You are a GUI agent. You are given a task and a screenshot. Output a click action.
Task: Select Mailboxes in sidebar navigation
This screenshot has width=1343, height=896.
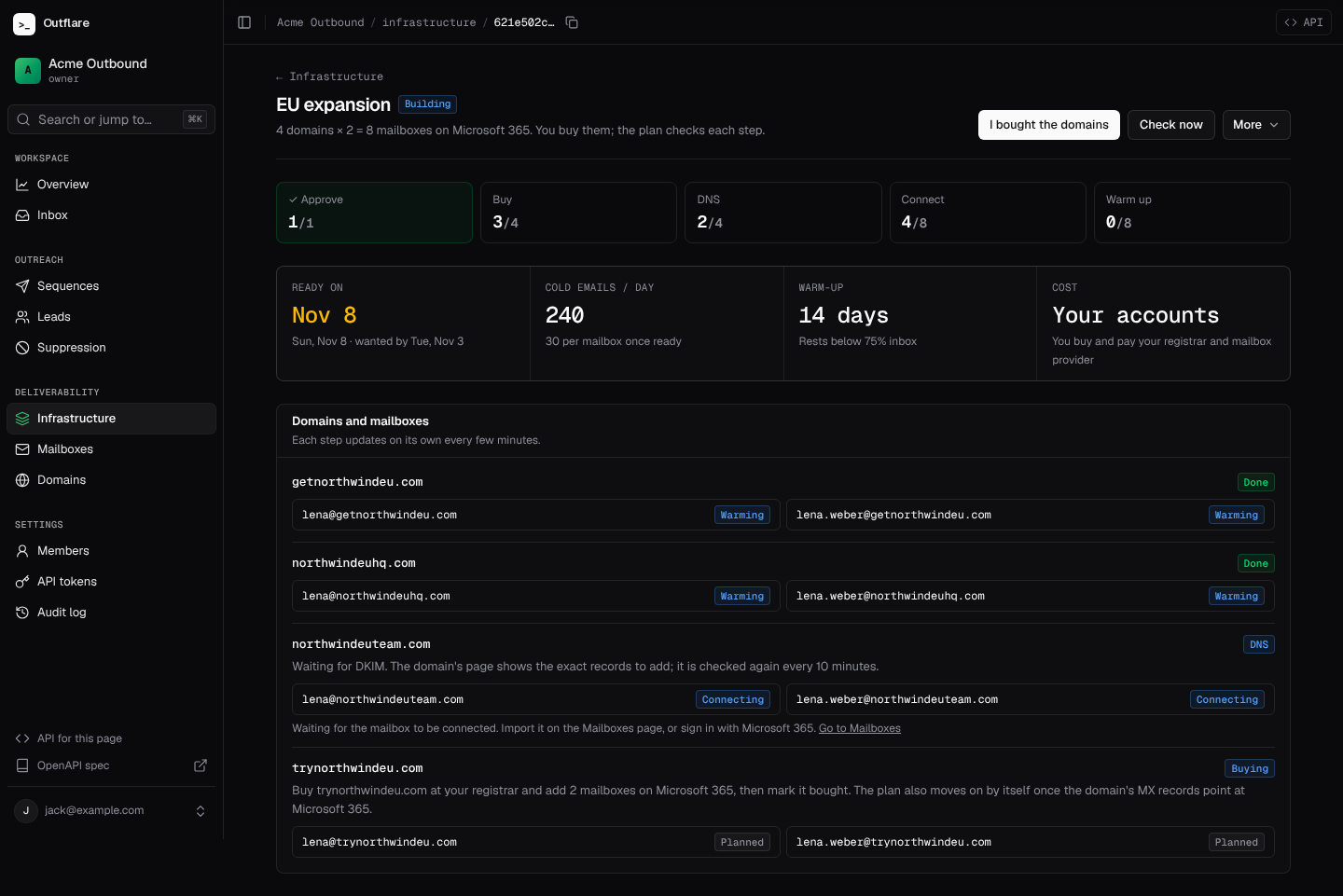(111, 449)
